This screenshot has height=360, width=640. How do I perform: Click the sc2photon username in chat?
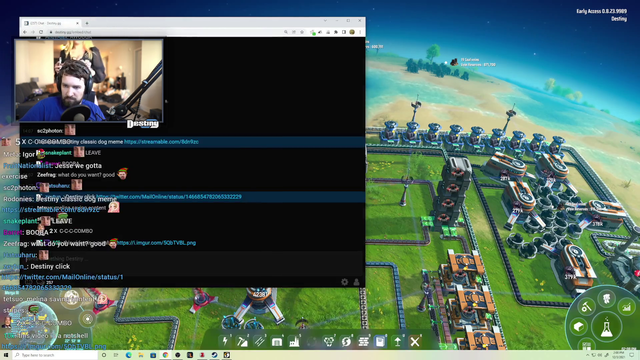[50, 131]
